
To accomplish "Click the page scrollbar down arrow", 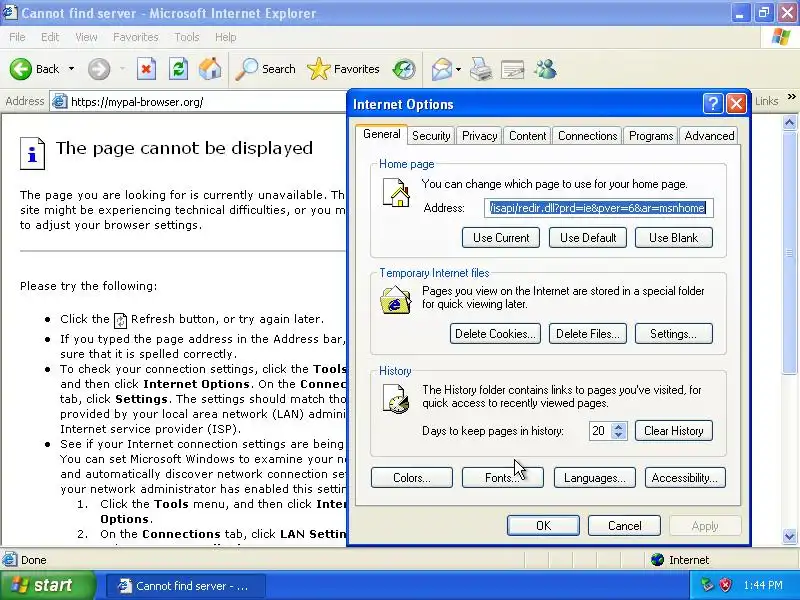I will click(x=789, y=536).
